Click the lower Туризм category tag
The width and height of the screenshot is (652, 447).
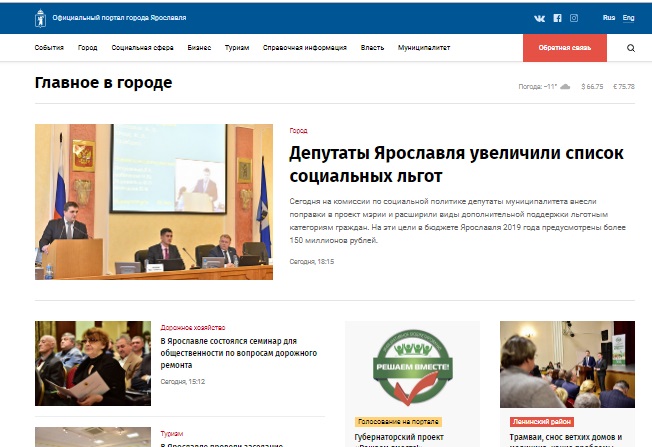pos(172,434)
